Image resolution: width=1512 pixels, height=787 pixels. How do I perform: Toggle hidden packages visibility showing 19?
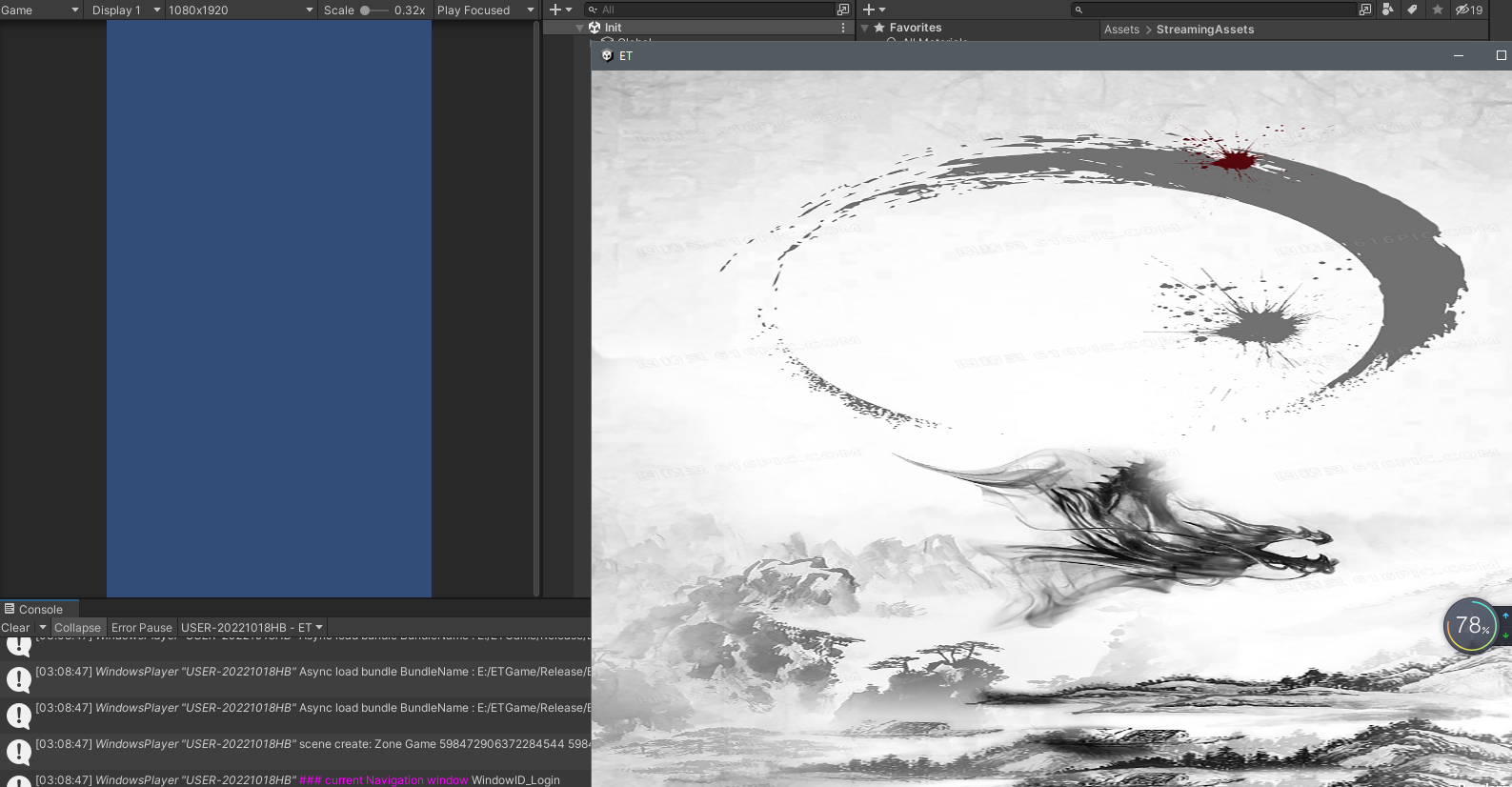point(1469,10)
